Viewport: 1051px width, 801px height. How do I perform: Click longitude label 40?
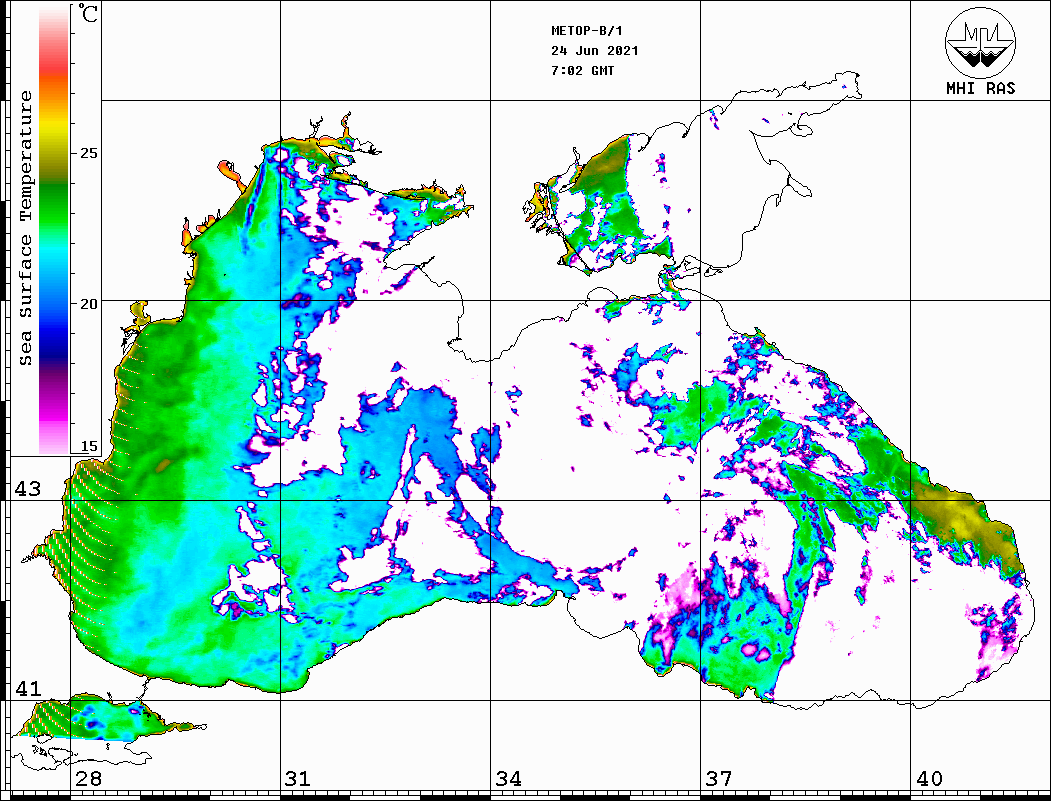click(x=929, y=779)
